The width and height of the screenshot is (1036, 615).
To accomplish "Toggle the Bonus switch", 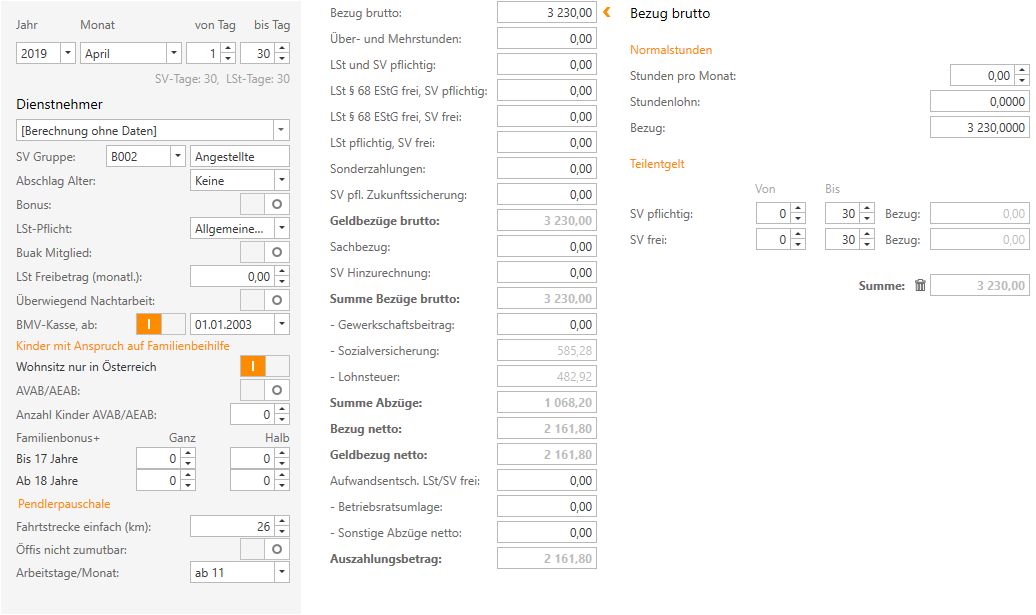I will (x=265, y=205).
